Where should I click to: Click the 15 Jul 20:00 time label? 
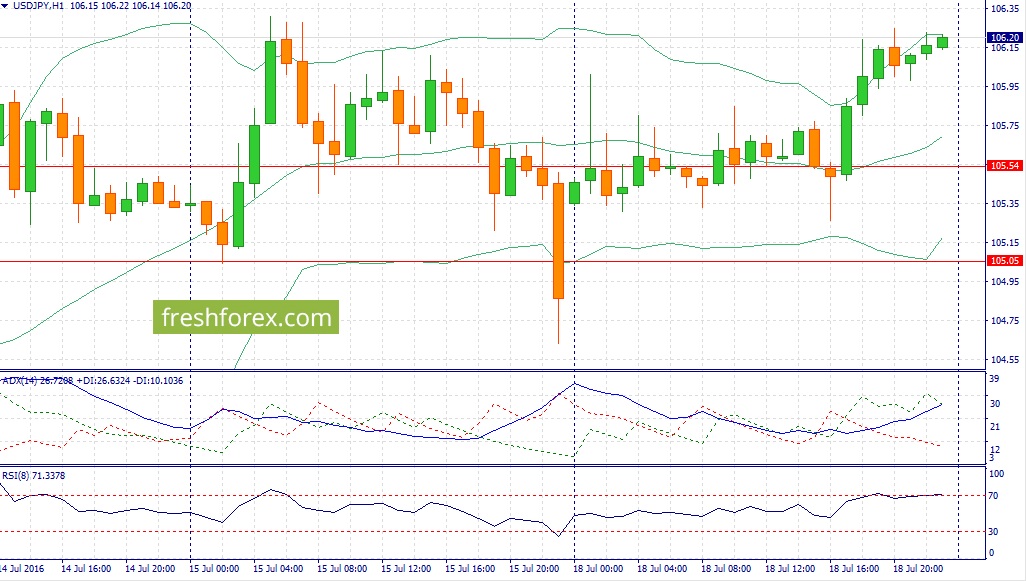(x=534, y=569)
